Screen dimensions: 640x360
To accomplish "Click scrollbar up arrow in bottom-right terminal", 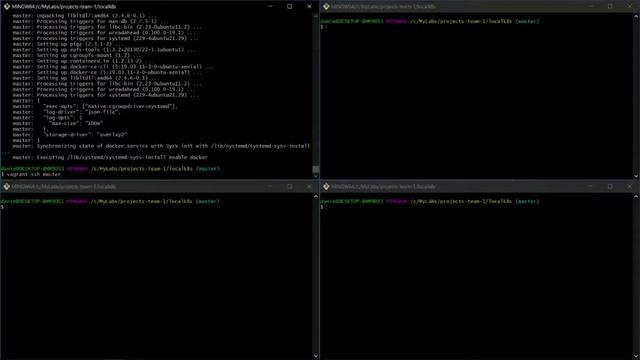I will tap(636, 196).
